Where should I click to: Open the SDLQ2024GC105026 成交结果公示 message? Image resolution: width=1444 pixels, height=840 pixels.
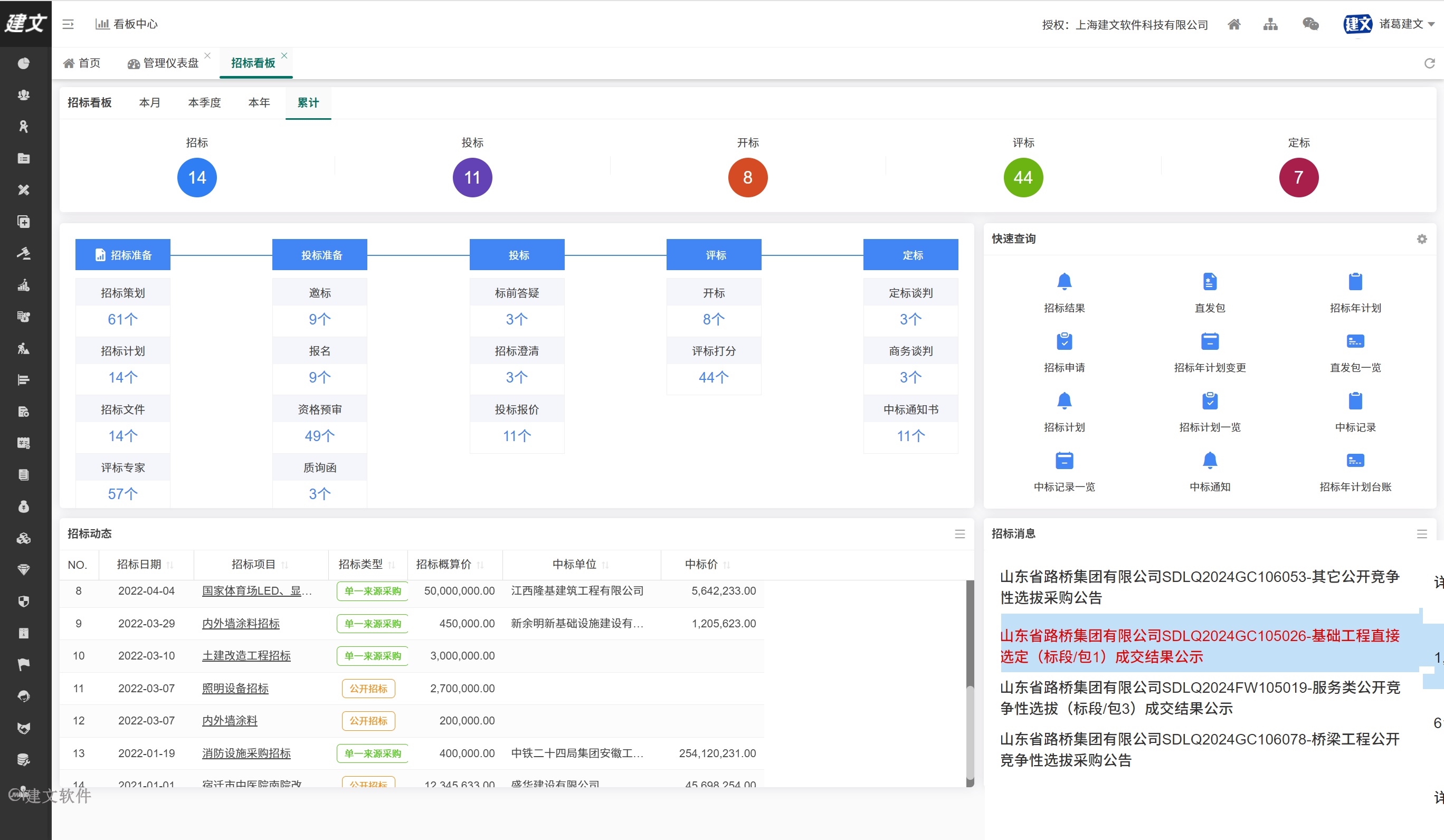coord(1200,646)
